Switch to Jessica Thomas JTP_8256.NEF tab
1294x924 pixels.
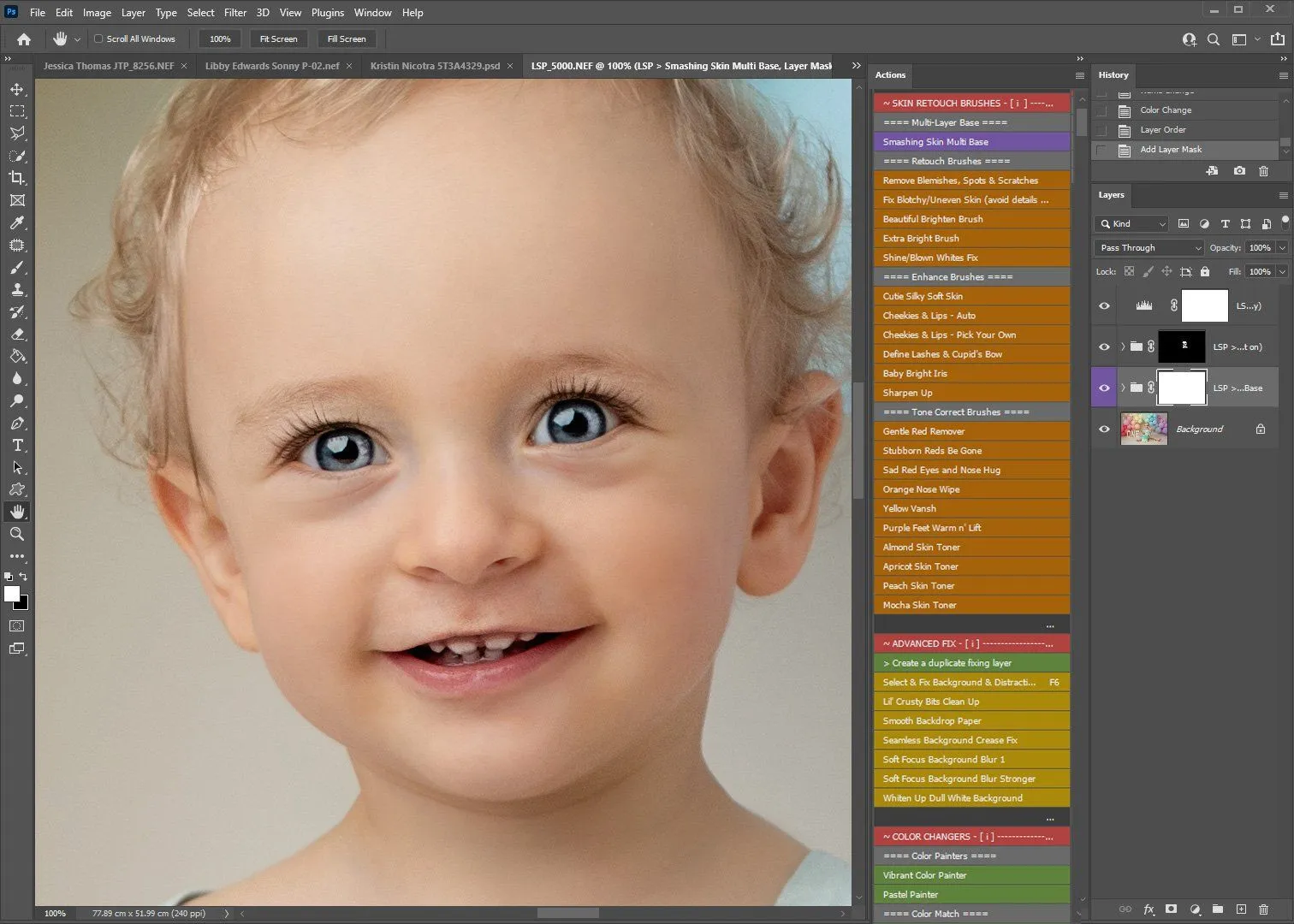tap(109, 66)
